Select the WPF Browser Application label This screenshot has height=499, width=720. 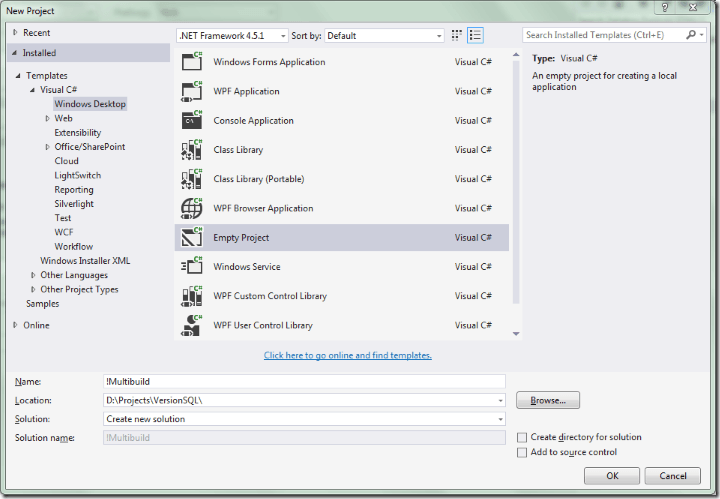pyautogui.click(x=263, y=208)
